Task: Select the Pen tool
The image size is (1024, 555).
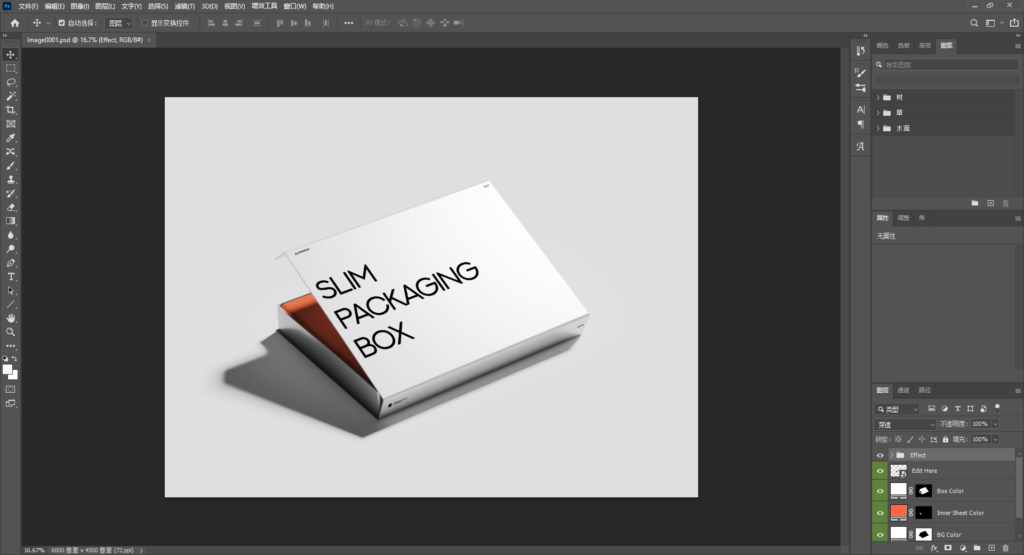Action: click(10, 262)
